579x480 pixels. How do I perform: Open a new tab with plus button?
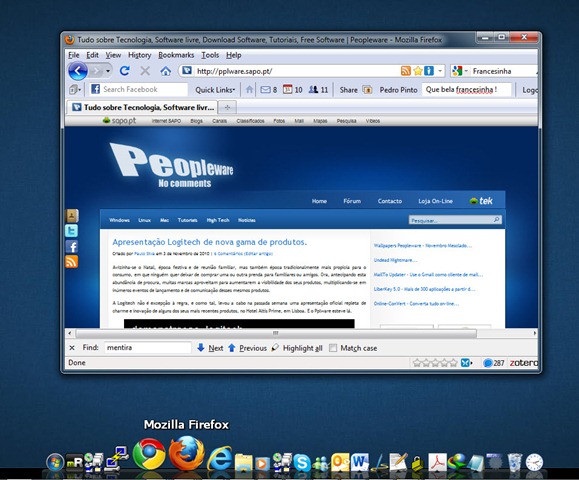tap(227, 107)
